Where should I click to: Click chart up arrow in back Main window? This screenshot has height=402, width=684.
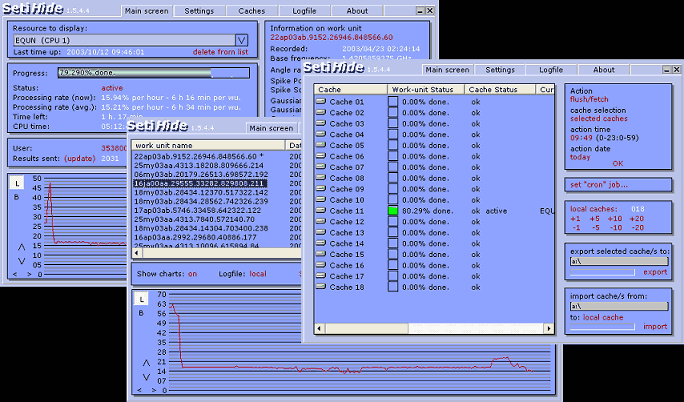21,247
